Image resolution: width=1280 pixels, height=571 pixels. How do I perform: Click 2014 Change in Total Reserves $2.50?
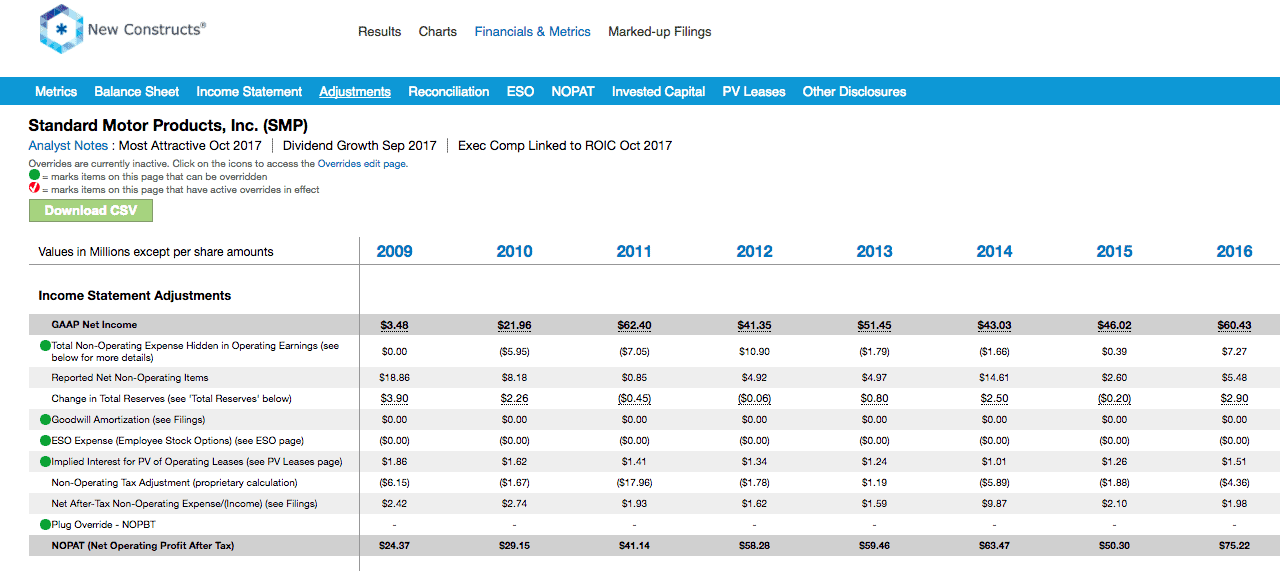[x=994, y=399]
